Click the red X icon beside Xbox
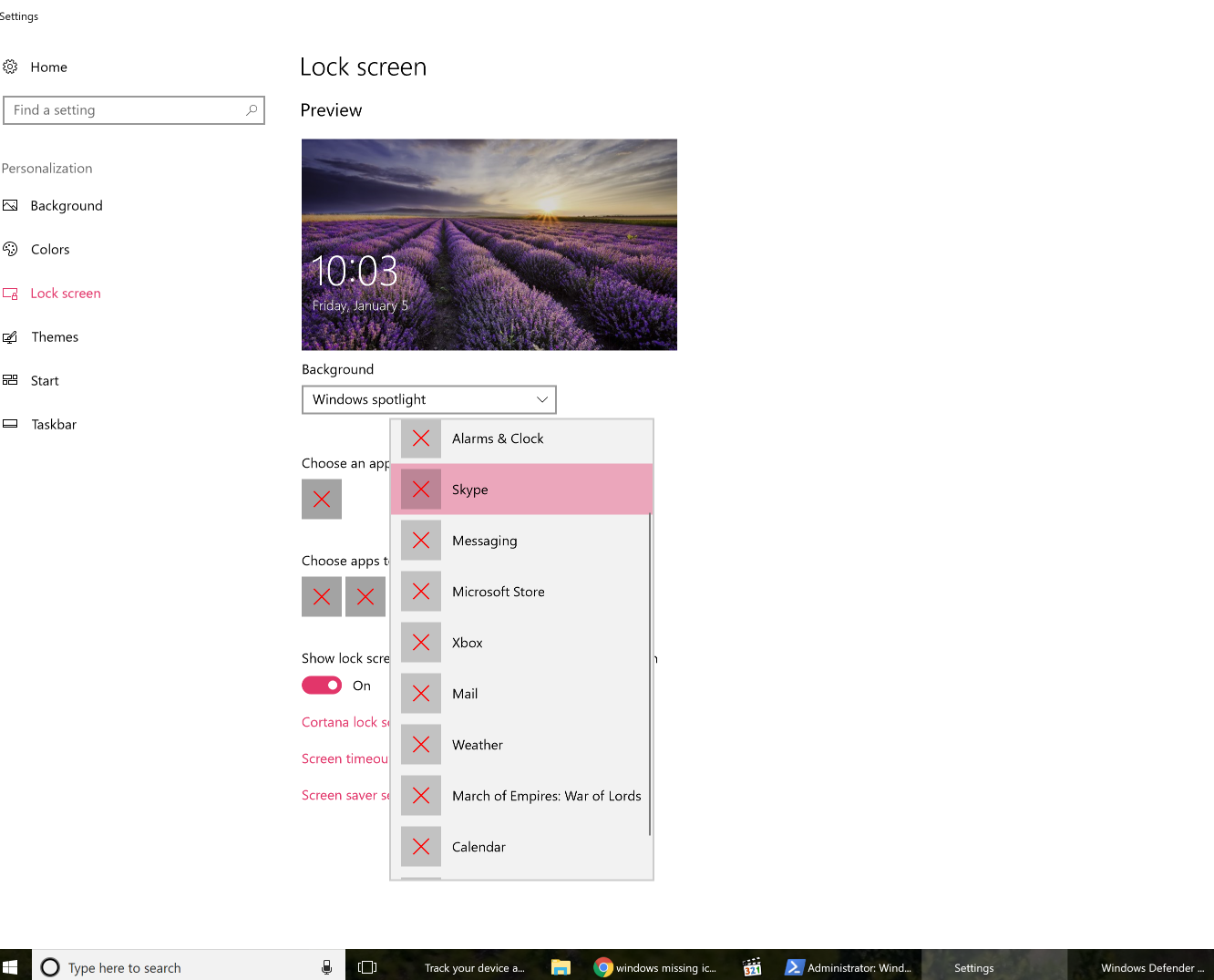Viewport: 1214px width, 980px height. click(420, 642)
